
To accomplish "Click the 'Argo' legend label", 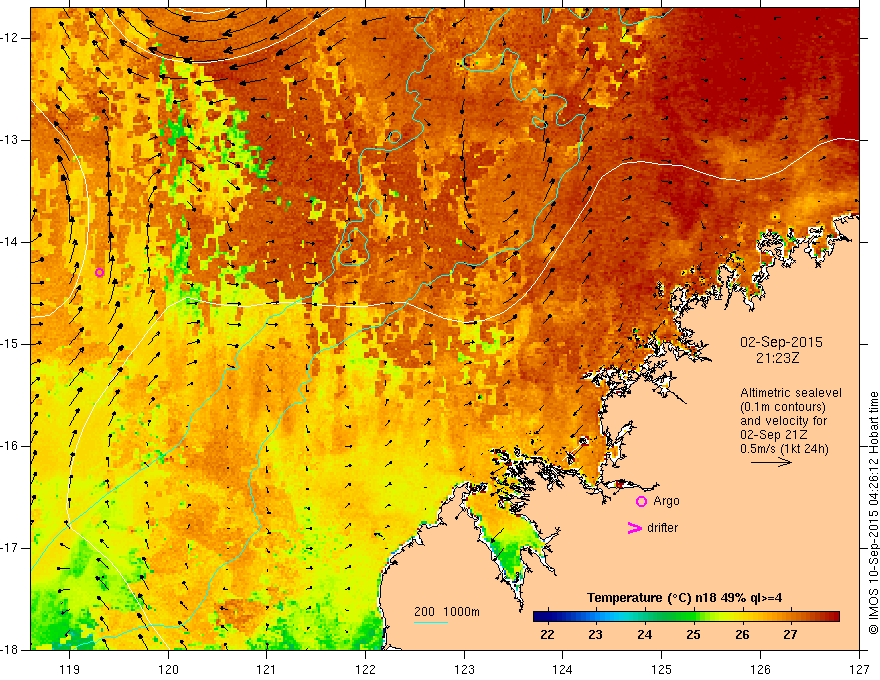I will [x=666, y=501].
